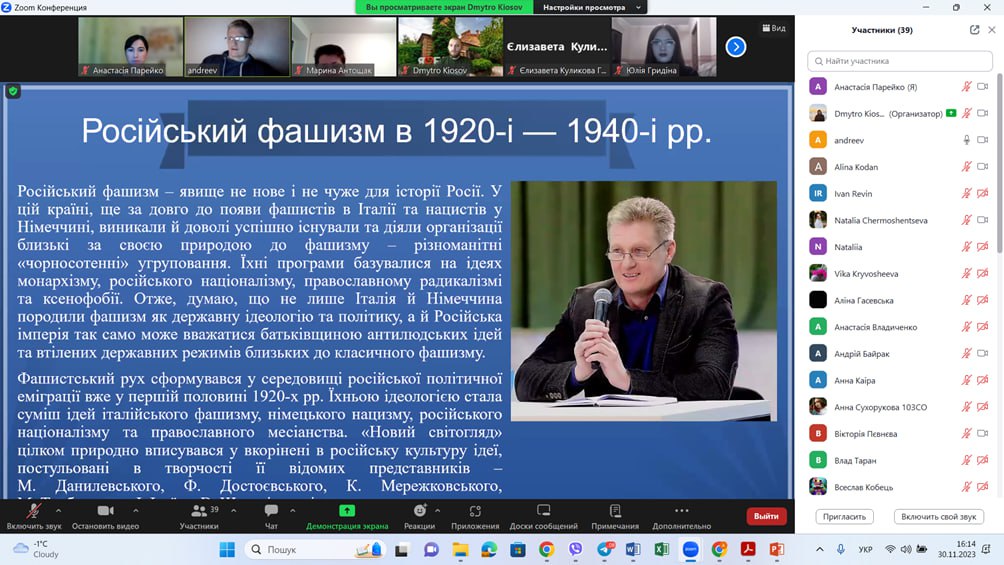Open the Reactions (Реакции) icon

click(420, 511)
